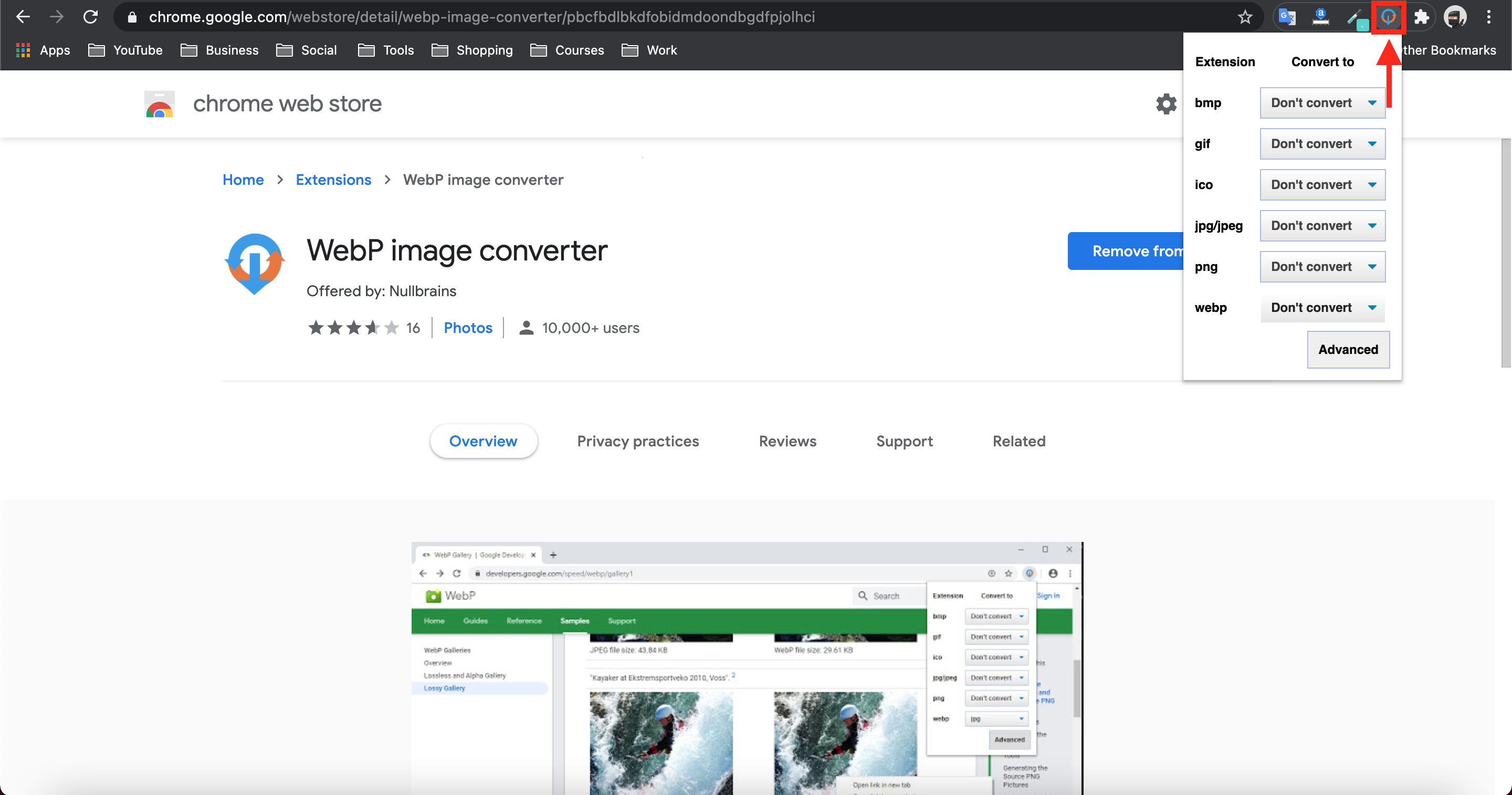Bookmark this page with the star icon
The image size is (1512, 795).
1244,17
